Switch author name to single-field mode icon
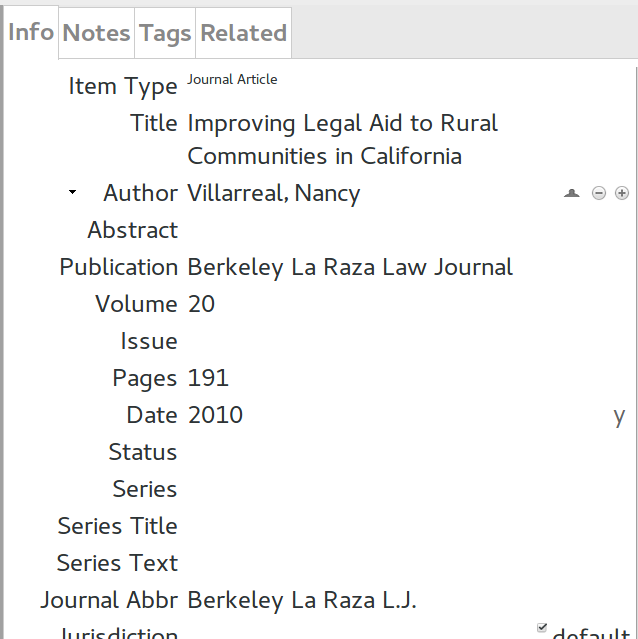 (x=572, y=193)
